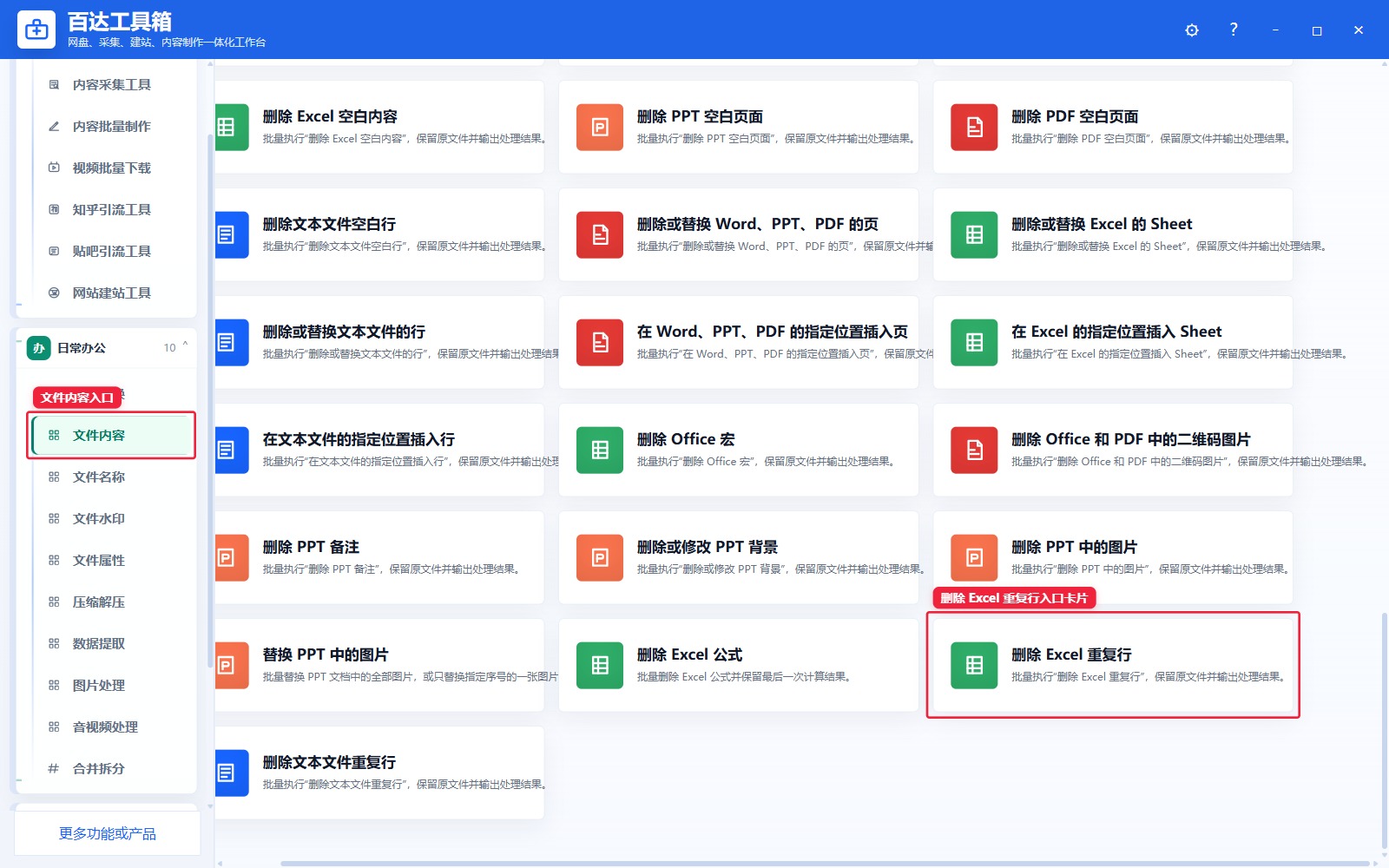Open the 删除 Excel 重复行 card title
The image size is (1389, 868).
click(x=1071, y=654)
